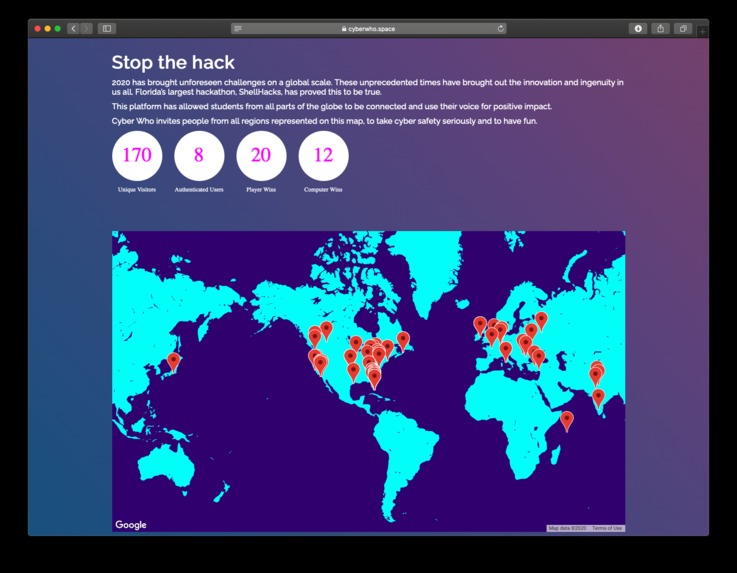Click Safari's forward arrow button
Viewport: 737px width, 573px height.
[x=86, y=29]
